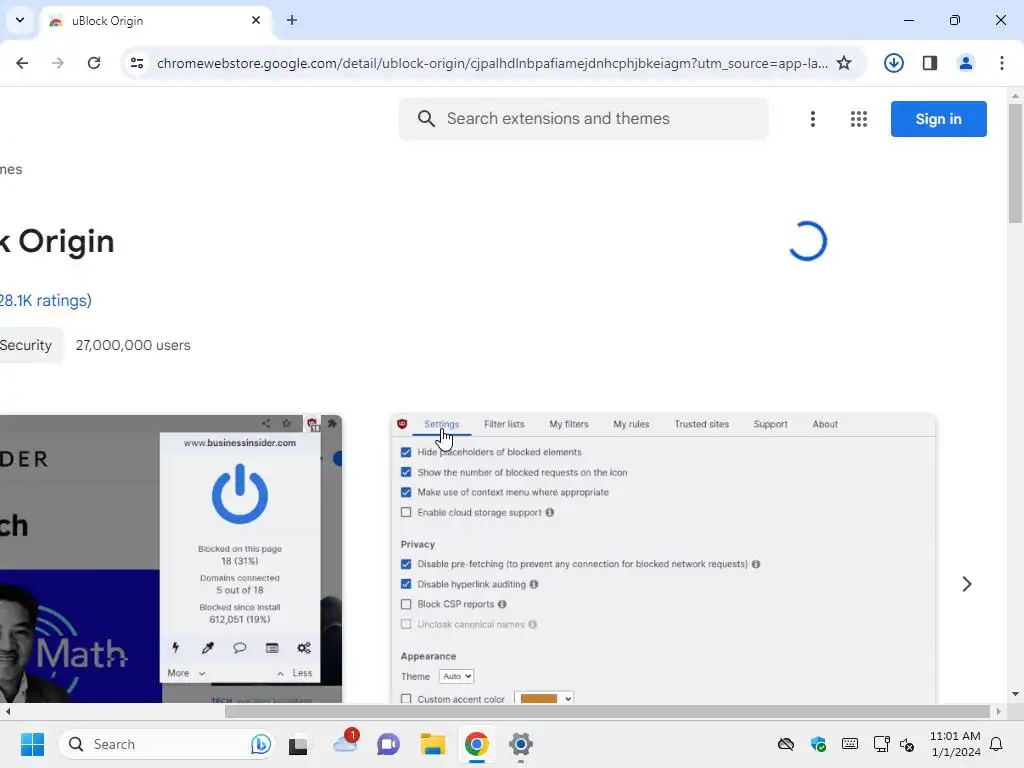
Task: Click the address bar URL
Action: tap(492, 63)
